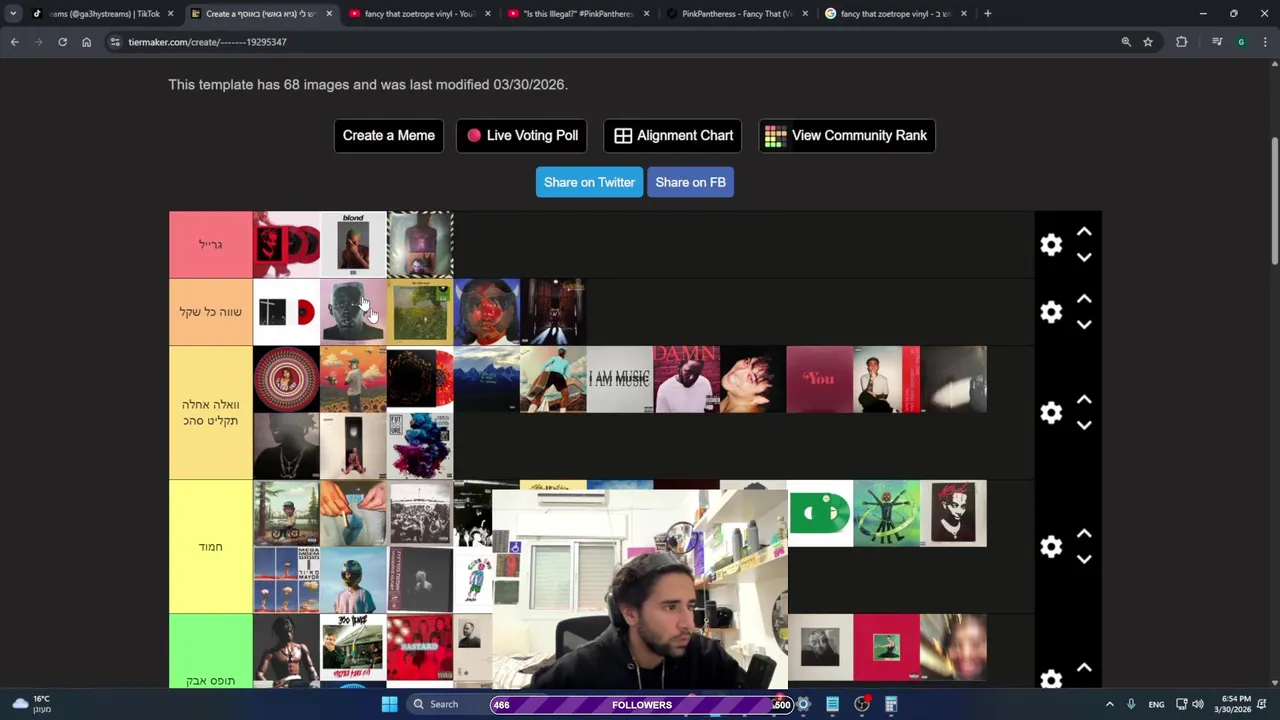Switch to the 'PinkPantheress - Fancy That' tab
This screenshot has height=720, width=1280.
tap(737, 14)
